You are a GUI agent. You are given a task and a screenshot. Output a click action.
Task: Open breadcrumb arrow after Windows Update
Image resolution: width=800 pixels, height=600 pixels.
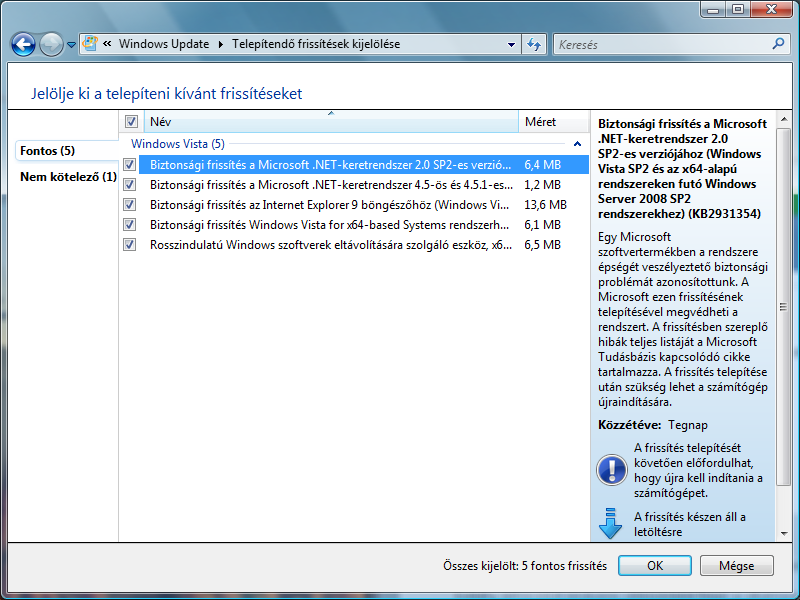[x=221, y=44]
